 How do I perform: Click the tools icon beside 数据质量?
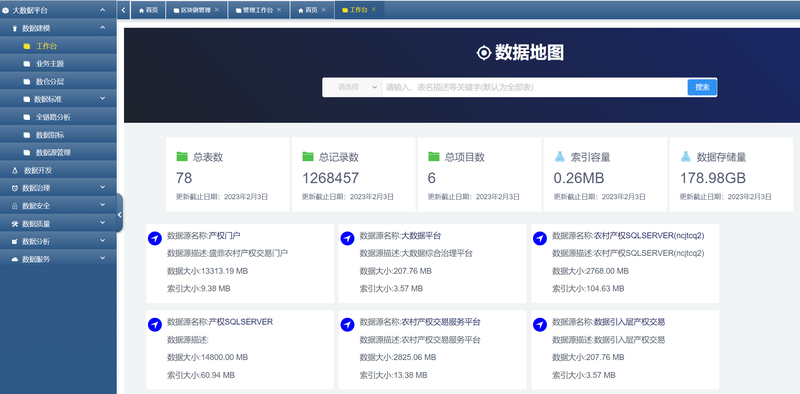[15, 224]
